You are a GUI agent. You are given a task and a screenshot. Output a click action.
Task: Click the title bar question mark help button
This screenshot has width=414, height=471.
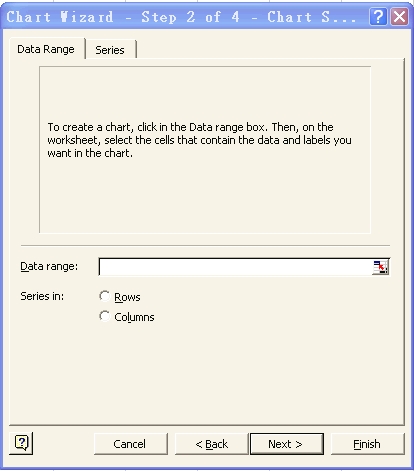[378, 17]
